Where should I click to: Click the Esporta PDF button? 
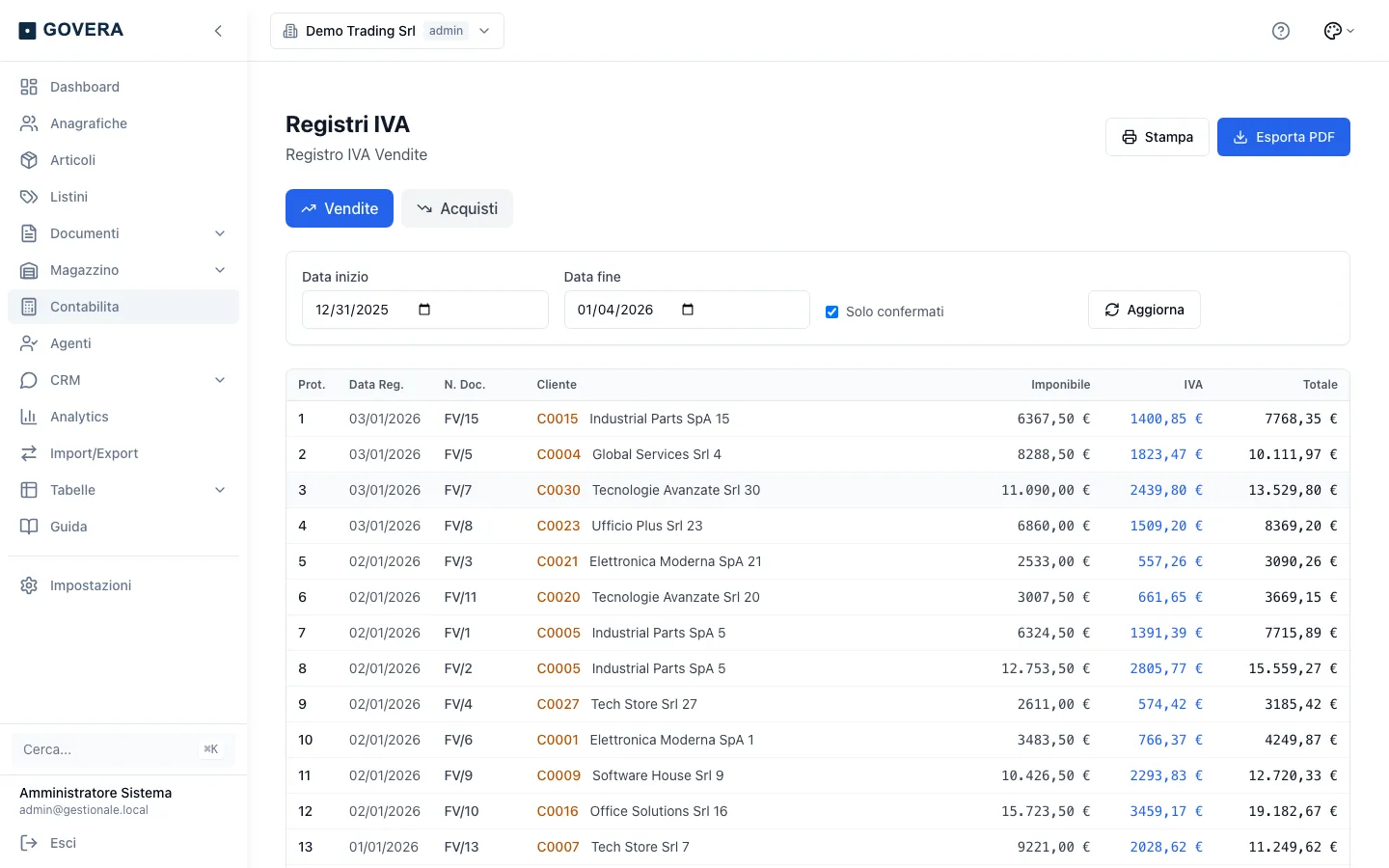[1284, 137]
